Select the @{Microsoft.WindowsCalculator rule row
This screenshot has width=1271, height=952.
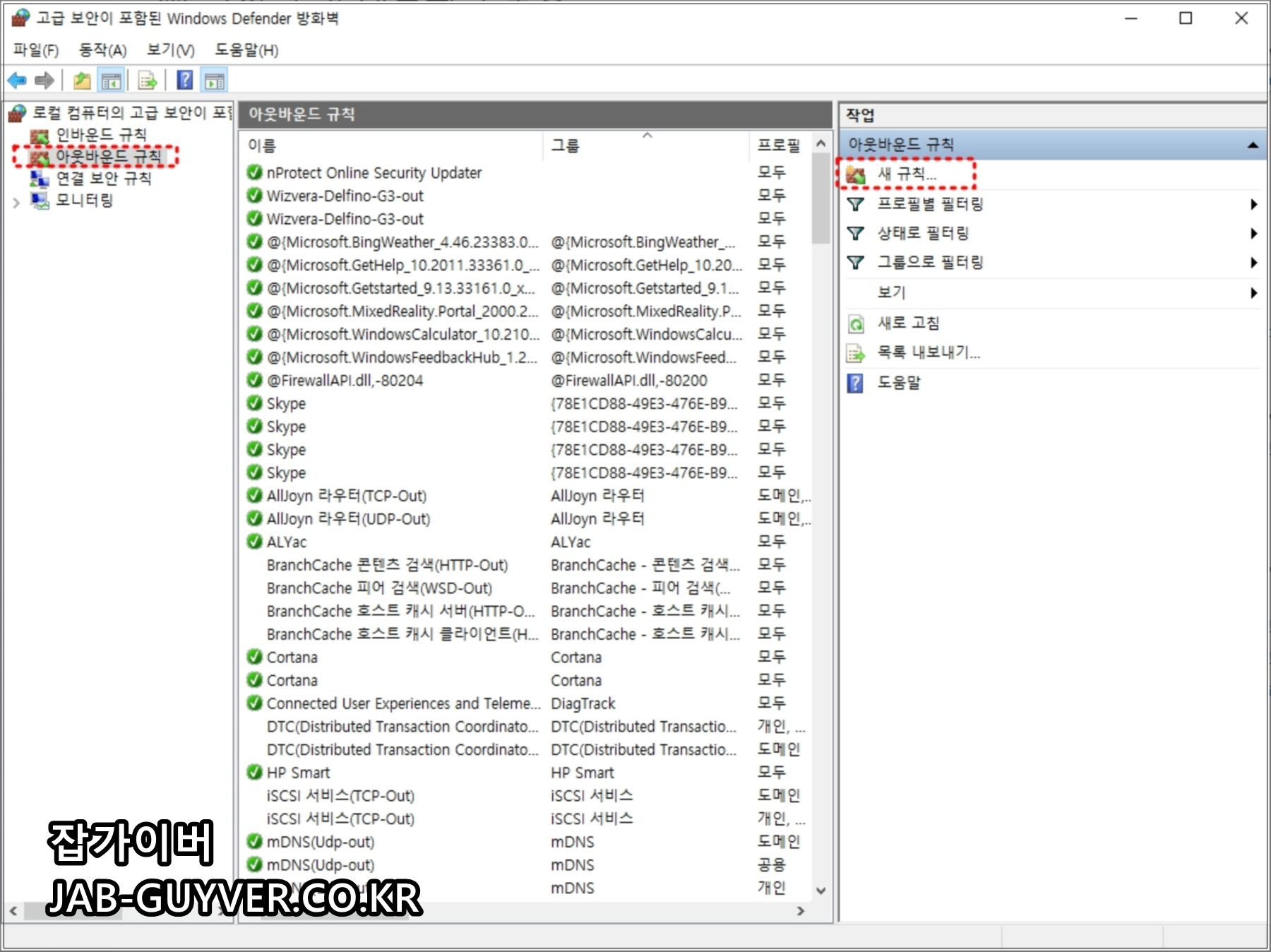526,334
